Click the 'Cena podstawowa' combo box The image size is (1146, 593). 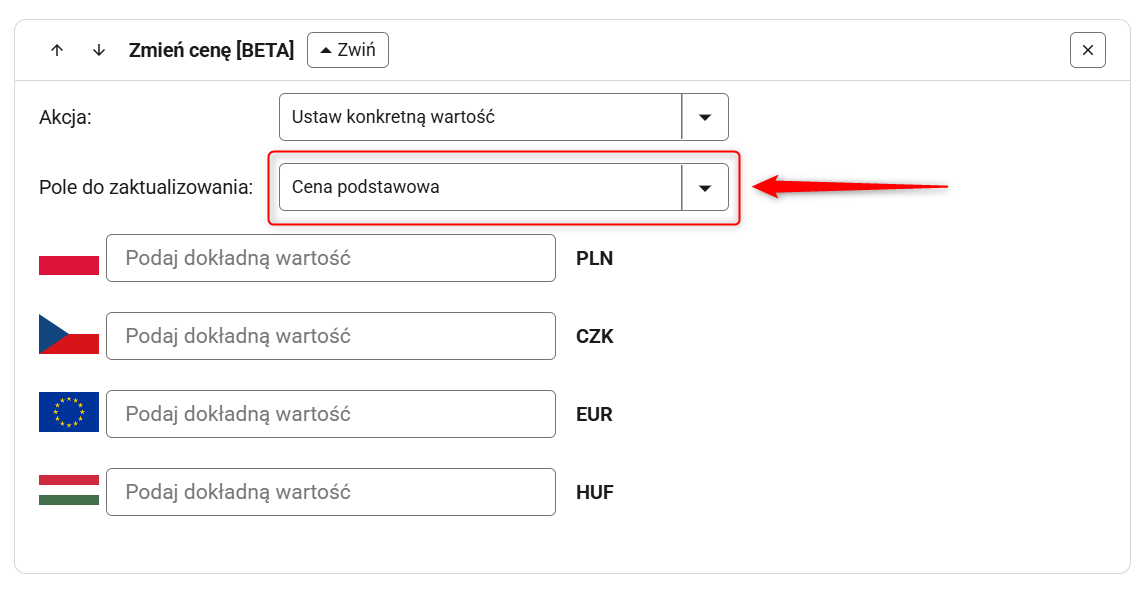pyautogui.click(x=480, y=187)
